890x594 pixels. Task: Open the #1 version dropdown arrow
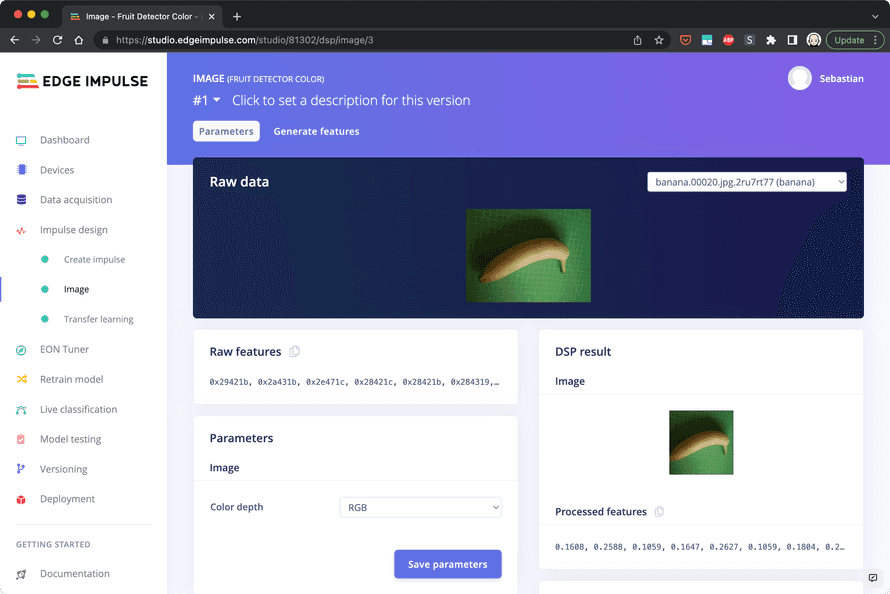216,100
